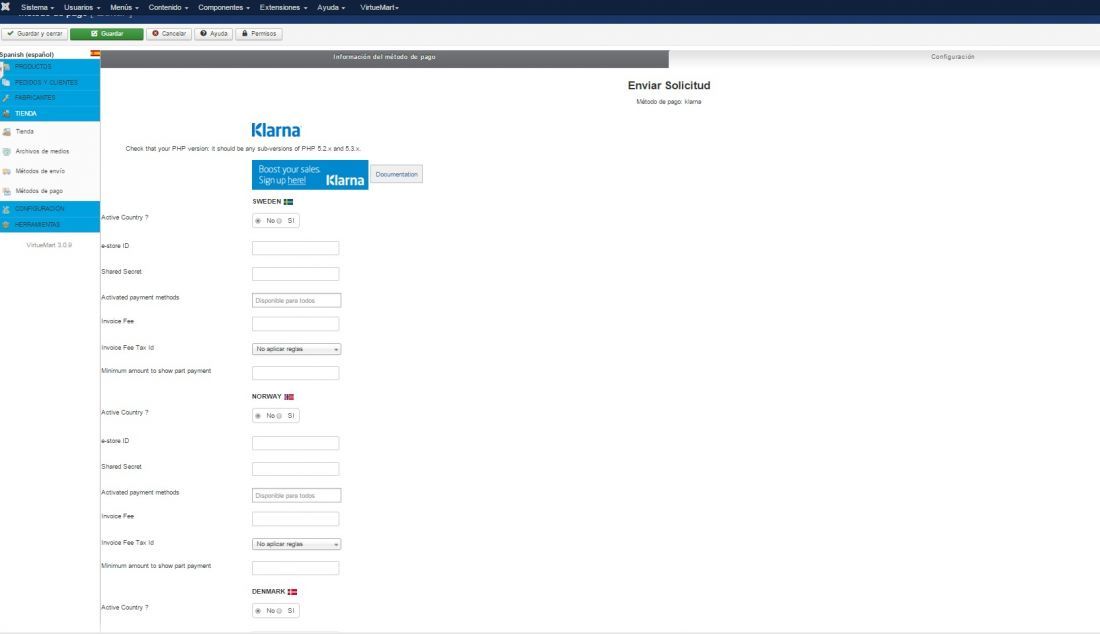Screen dimensions: 1100x634
Task: Click the Ayuda toolbar button
Action: [213, 34]
